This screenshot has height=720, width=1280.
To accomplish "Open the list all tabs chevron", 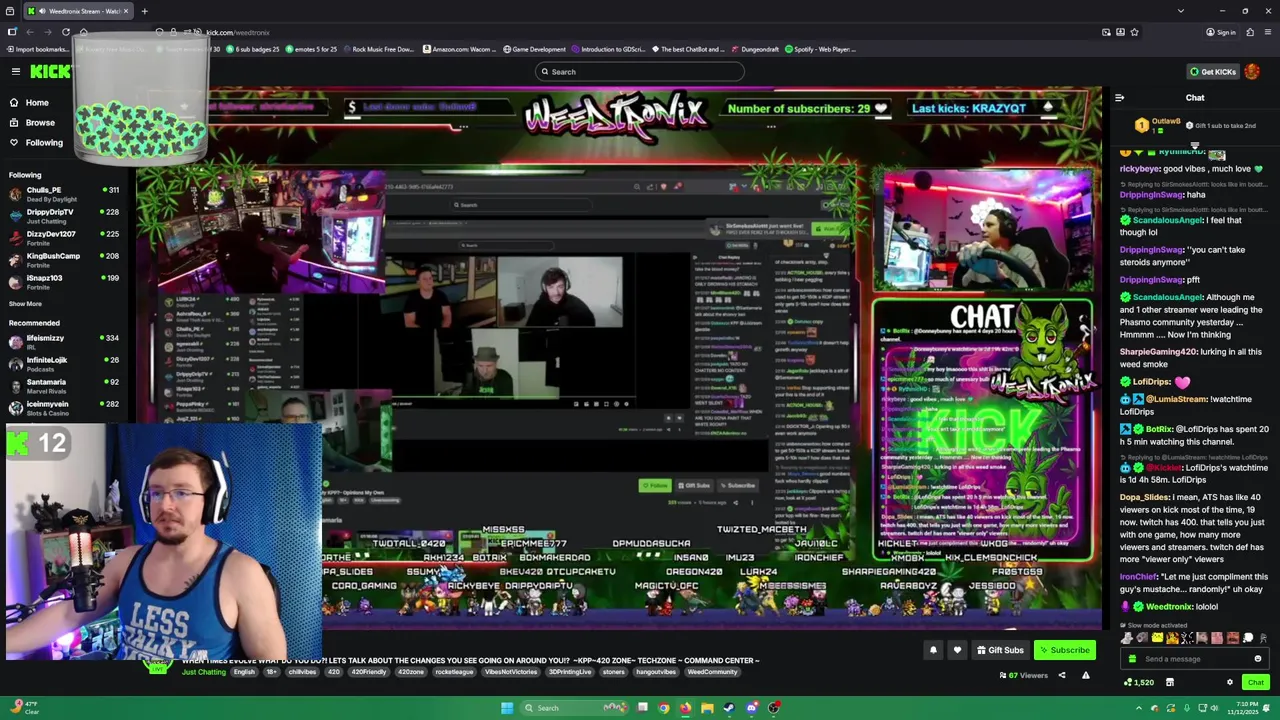I will [1181, 11].
